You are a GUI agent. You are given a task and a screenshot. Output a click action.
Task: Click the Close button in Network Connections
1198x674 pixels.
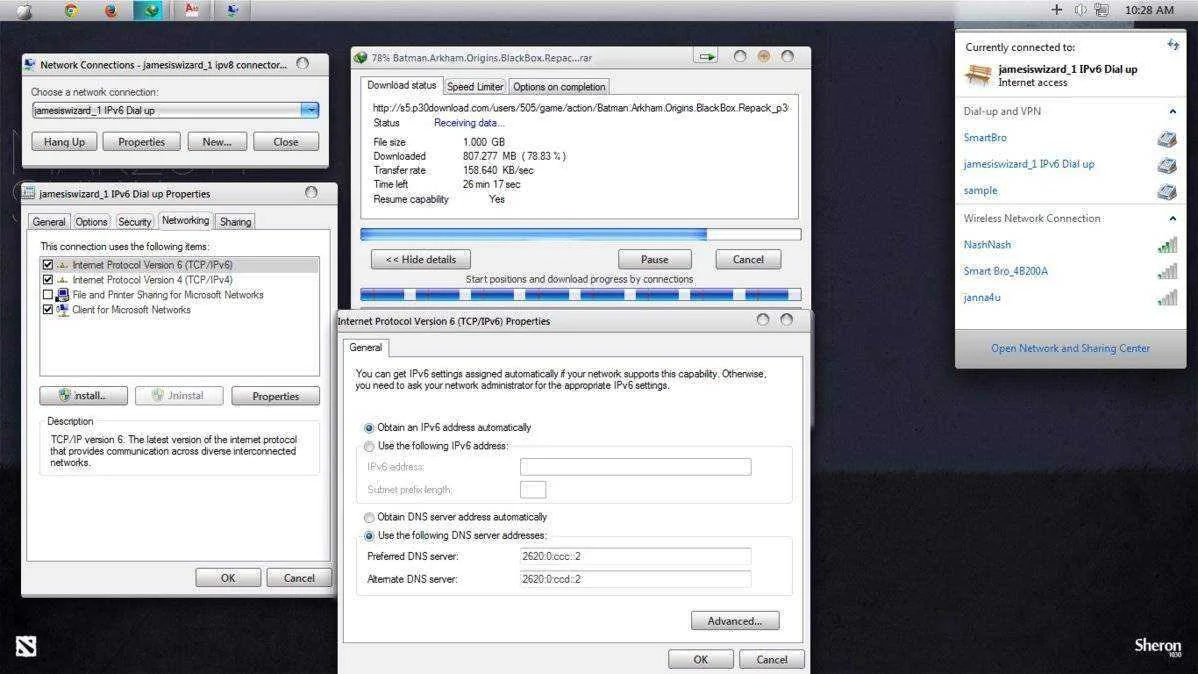[286, 141]
